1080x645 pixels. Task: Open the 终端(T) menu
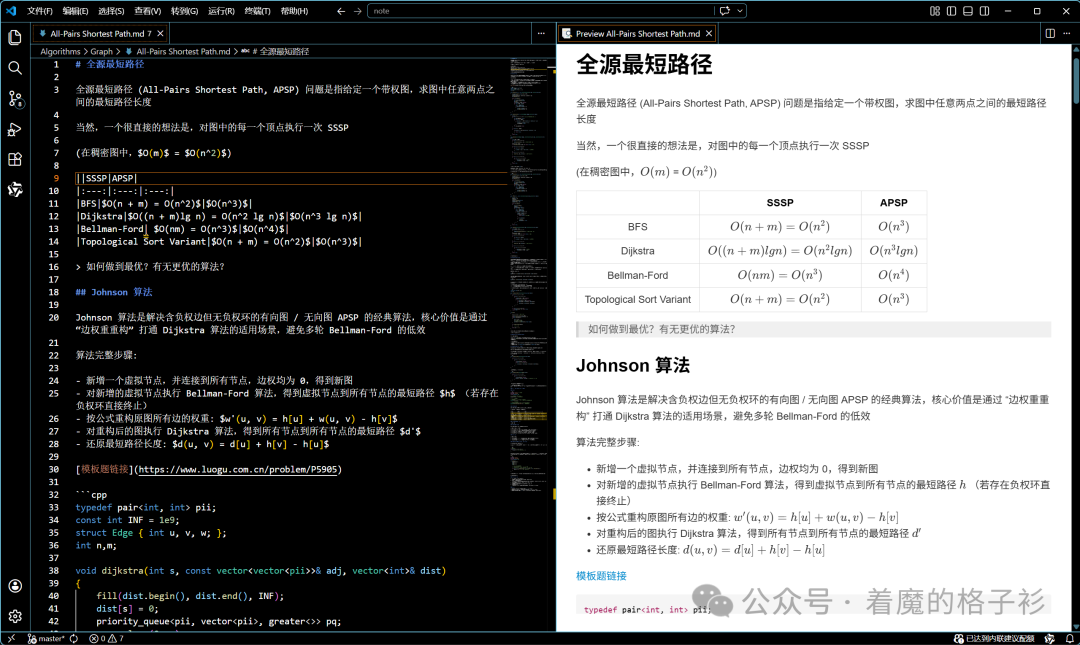click(x=257, y=11)
